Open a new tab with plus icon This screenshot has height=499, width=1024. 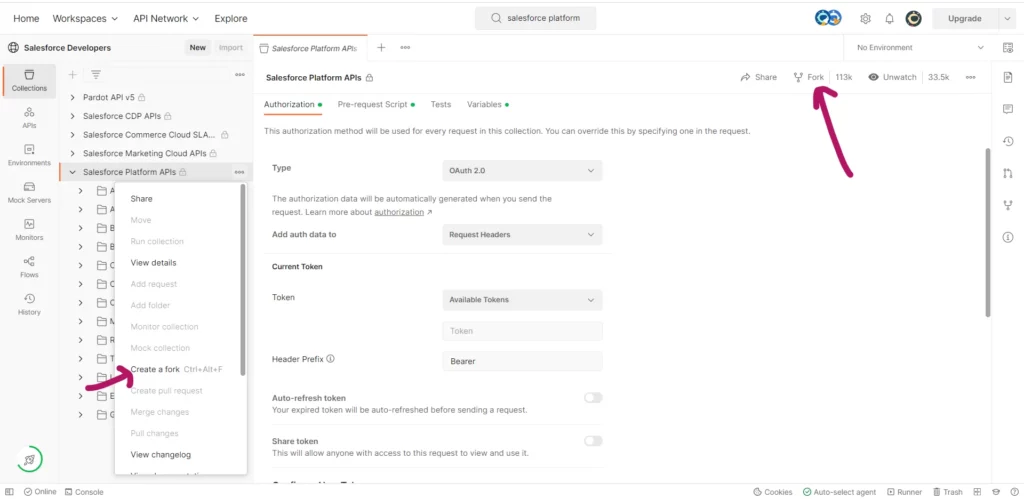[x=381, y=47]
